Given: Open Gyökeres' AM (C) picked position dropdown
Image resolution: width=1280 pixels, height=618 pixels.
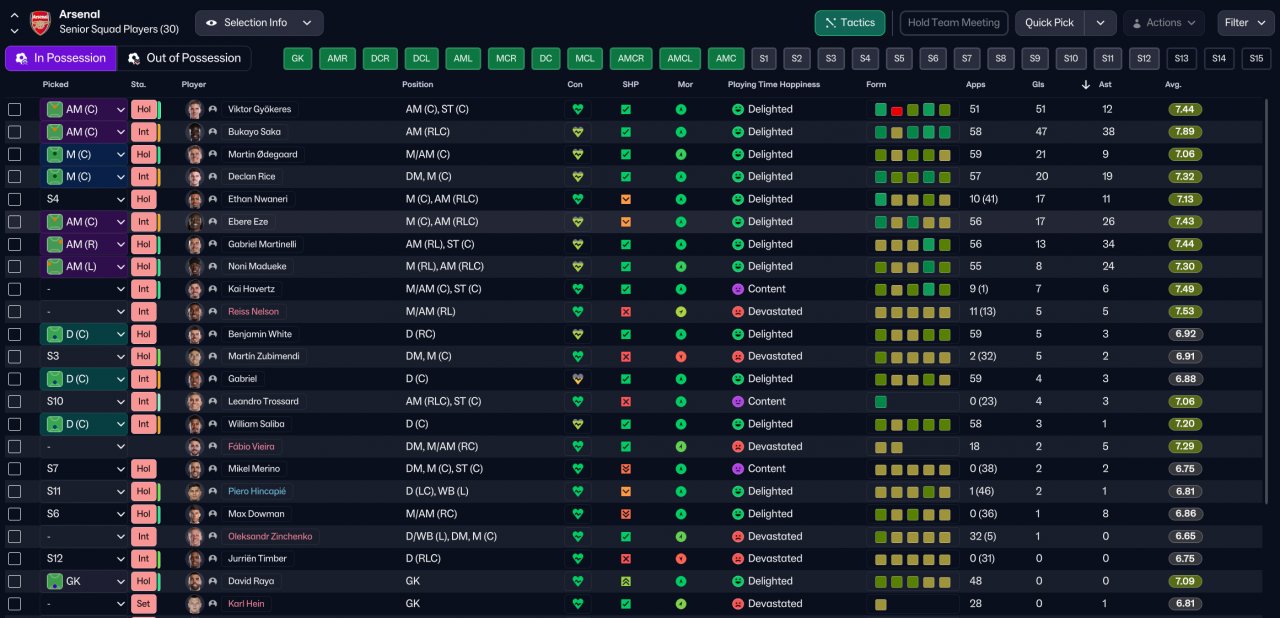Looking at the screenshot, I should tap(84, 109).
